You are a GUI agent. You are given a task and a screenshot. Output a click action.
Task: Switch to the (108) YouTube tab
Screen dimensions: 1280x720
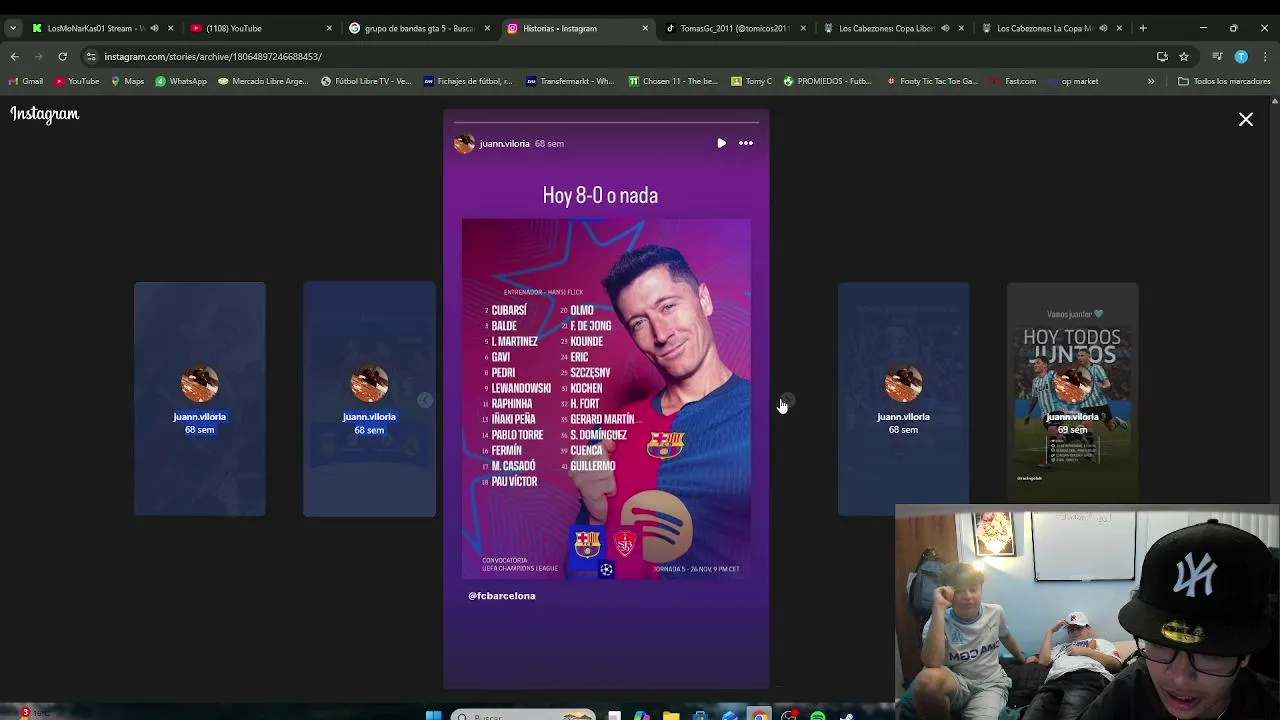click(262, 28)
